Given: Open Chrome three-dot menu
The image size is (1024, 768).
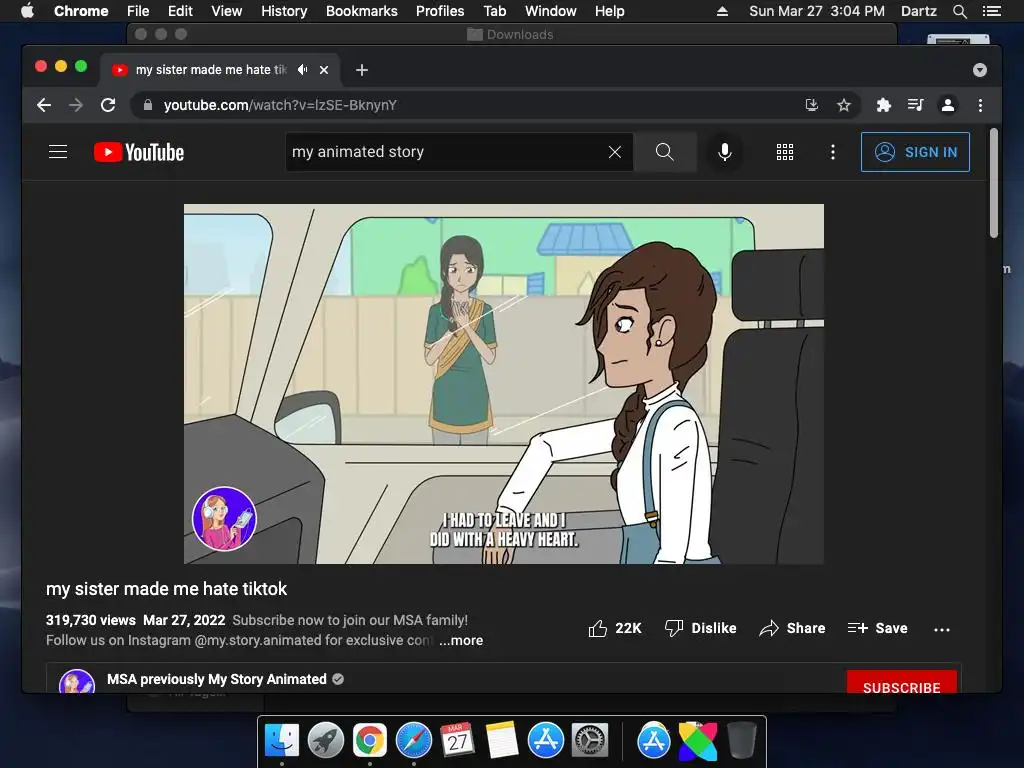Looking at the screenshot, I should (x=980, y=105).
